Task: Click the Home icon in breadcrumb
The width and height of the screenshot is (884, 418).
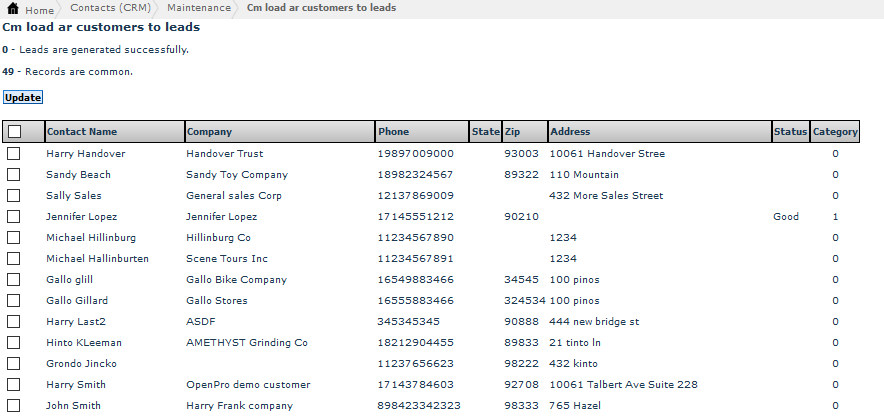Action: (13, 8)
